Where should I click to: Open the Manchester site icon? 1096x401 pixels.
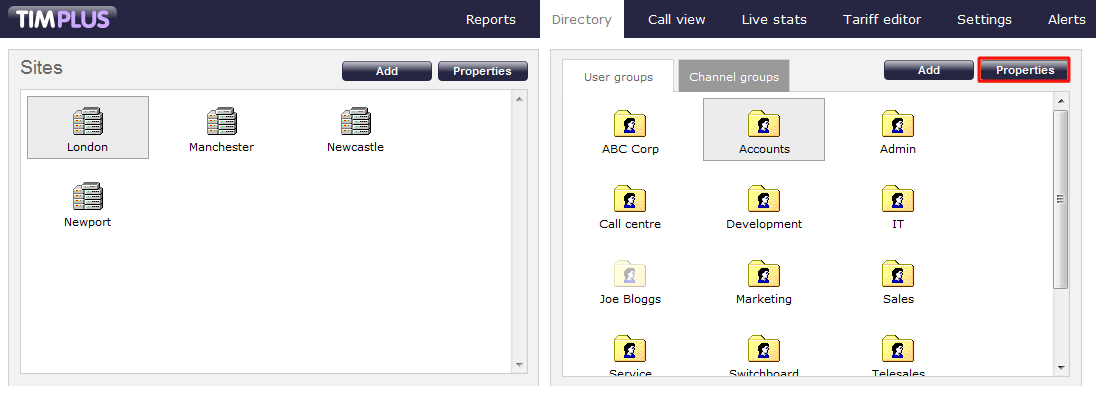[x=221, y=123]
